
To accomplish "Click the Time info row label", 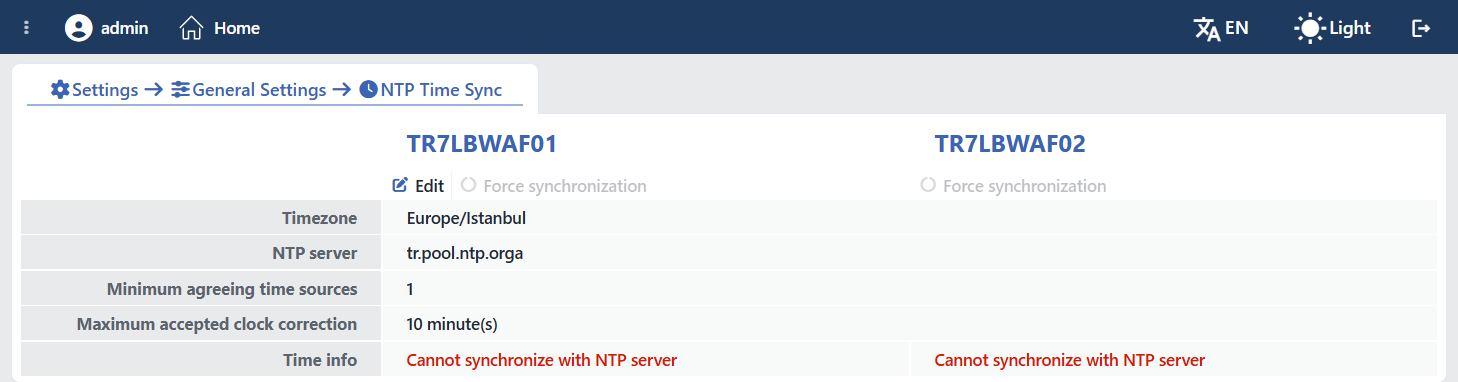I will (321, 360).
